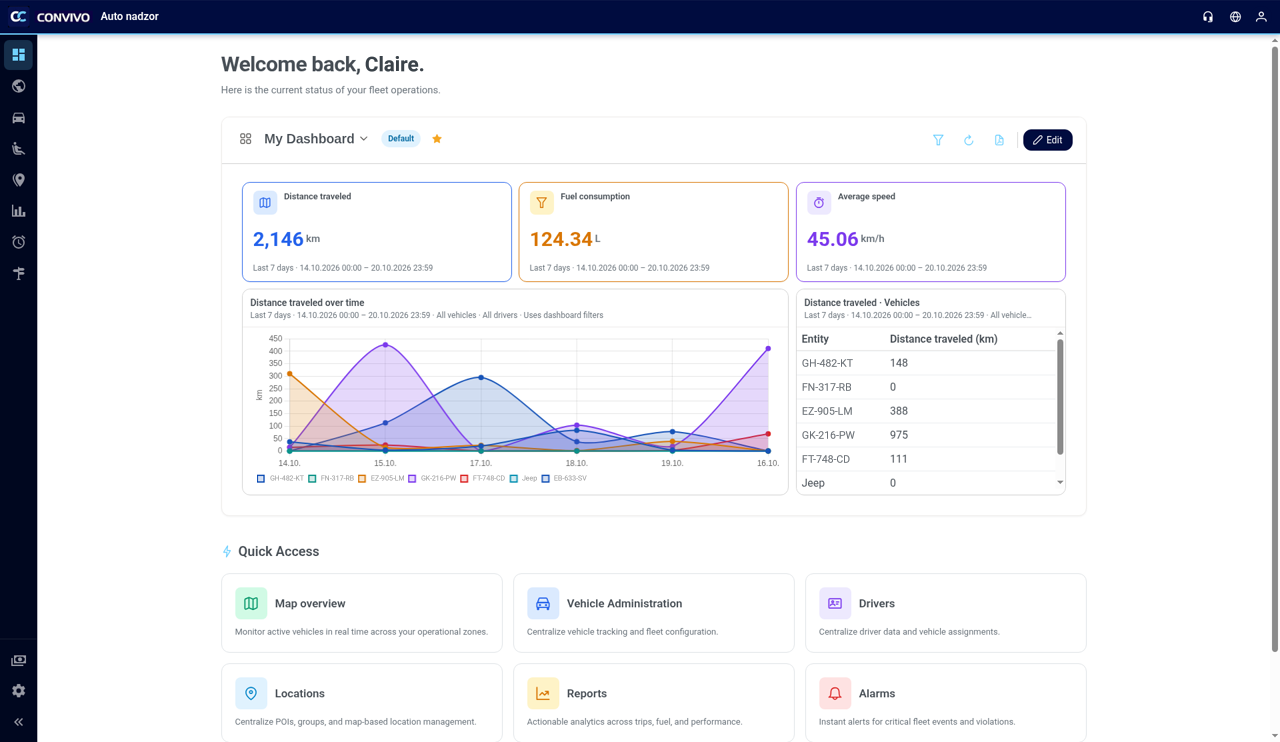
Task: Open the language globe icon in the top bar
Action: tap(1235, 17)
